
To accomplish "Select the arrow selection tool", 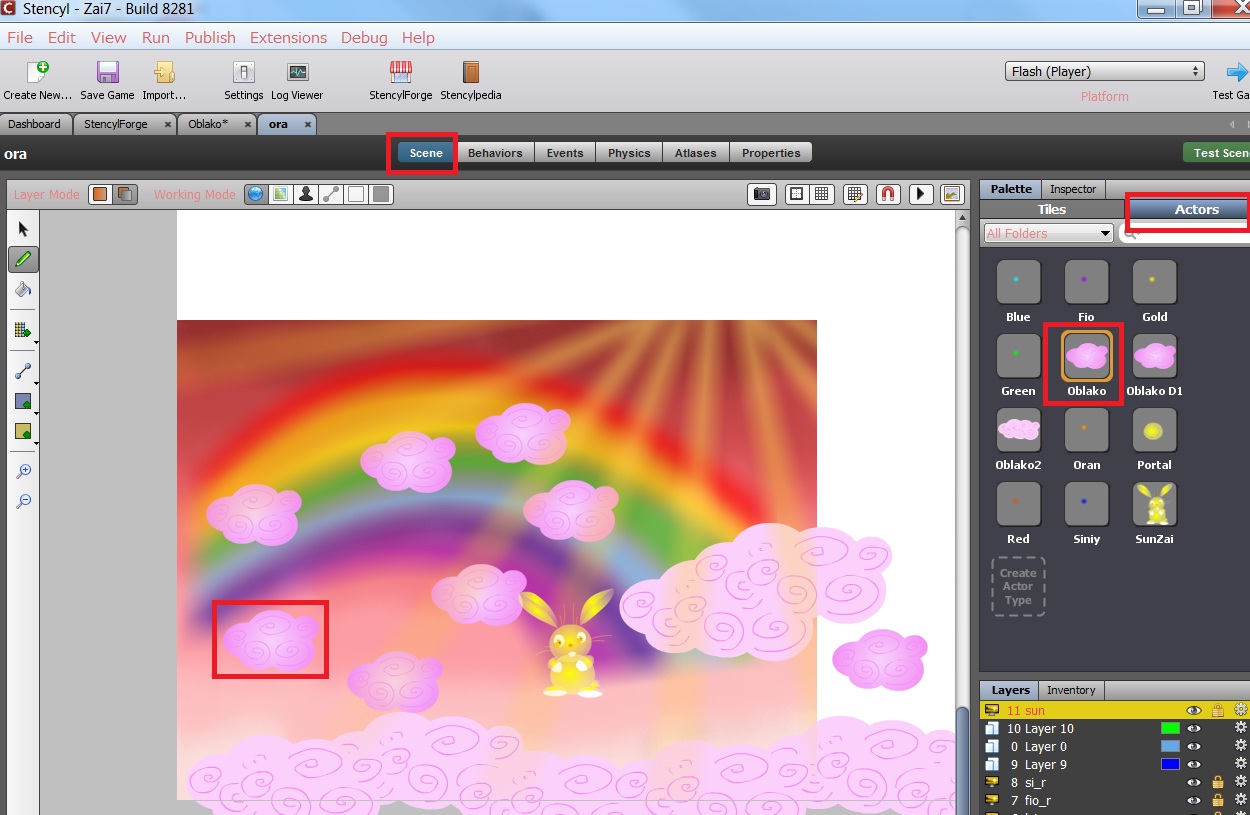I will click(24, 229).
